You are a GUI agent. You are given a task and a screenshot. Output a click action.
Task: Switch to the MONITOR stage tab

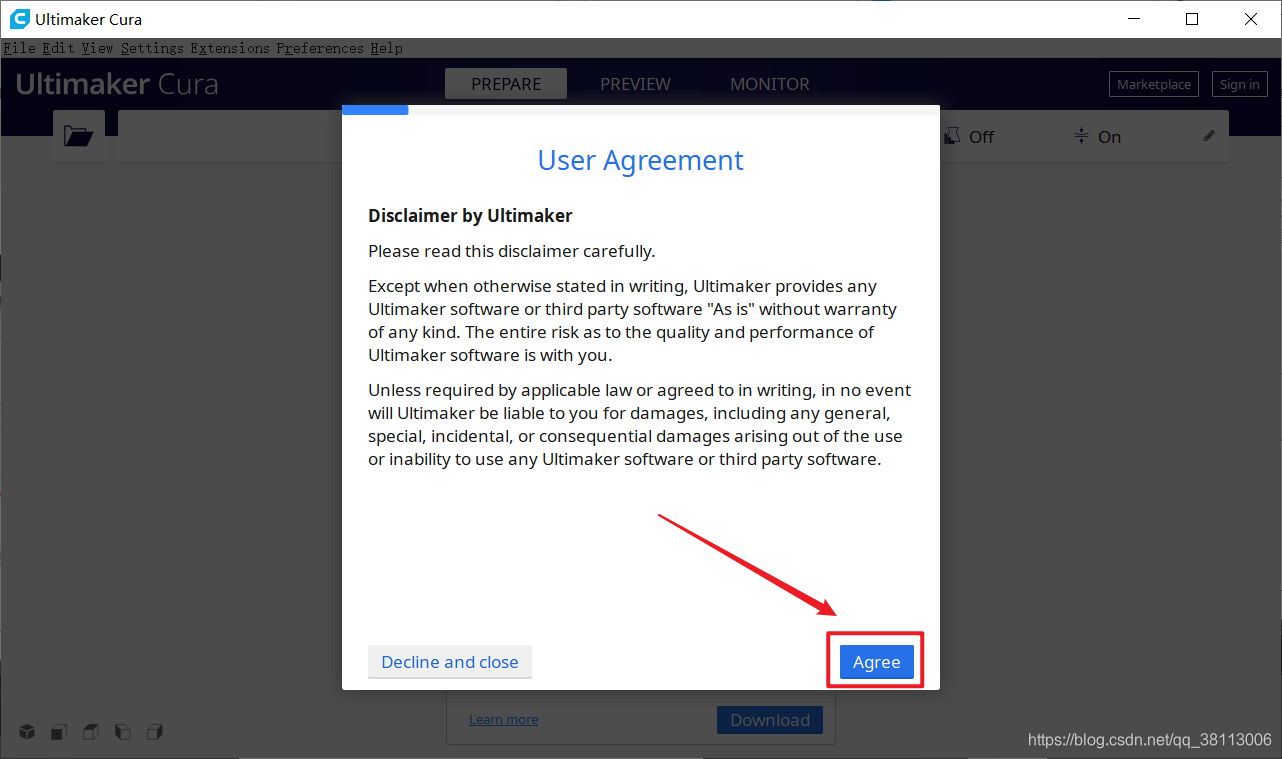click(x=770, y=84)
